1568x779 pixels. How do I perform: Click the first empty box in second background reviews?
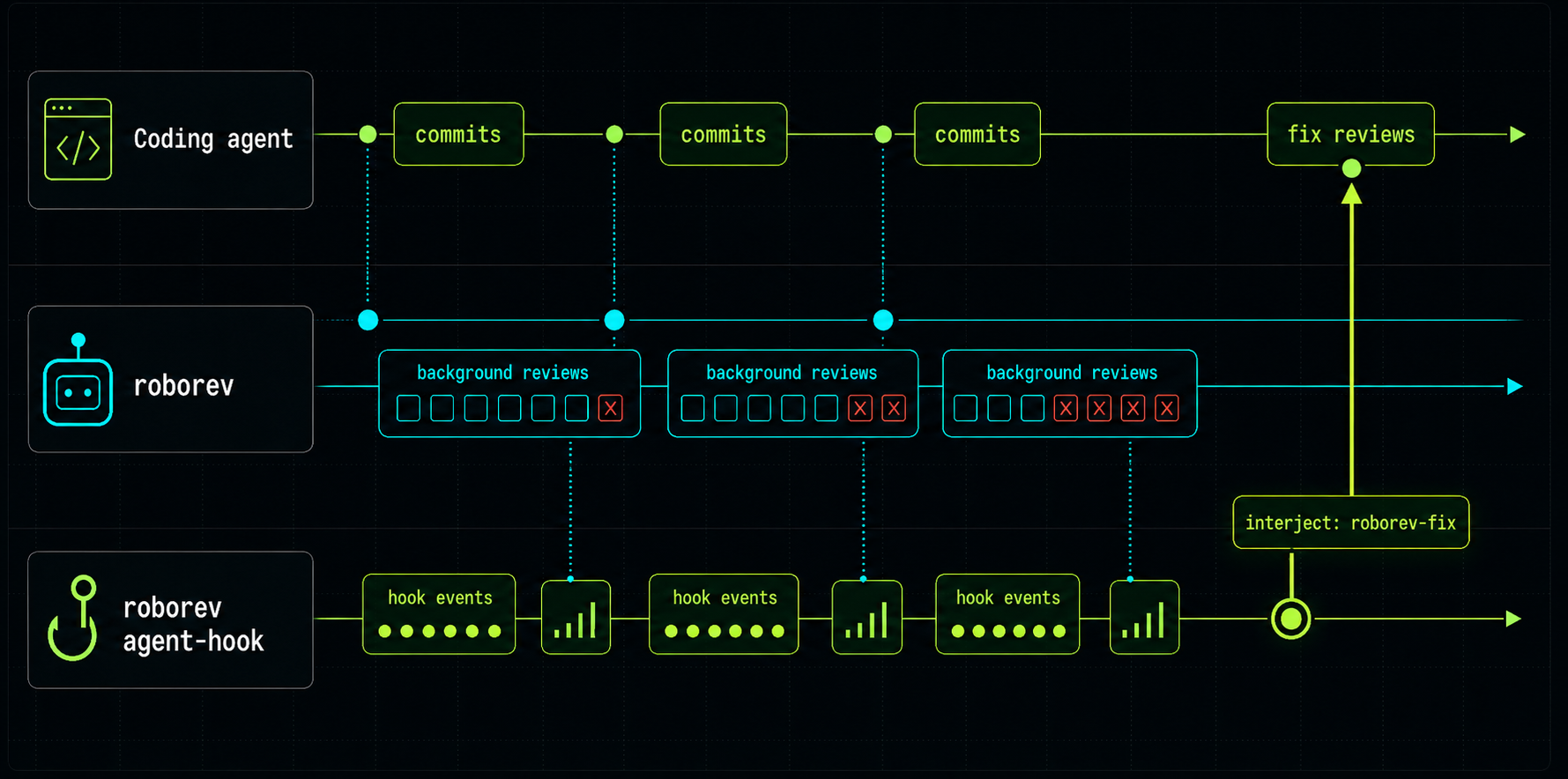pos(693,408)
